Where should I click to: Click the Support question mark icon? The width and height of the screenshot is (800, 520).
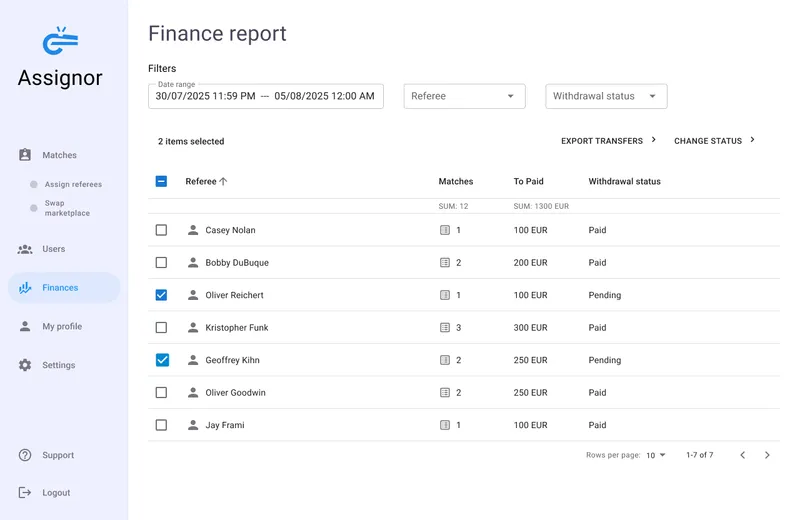pos(24,455)
